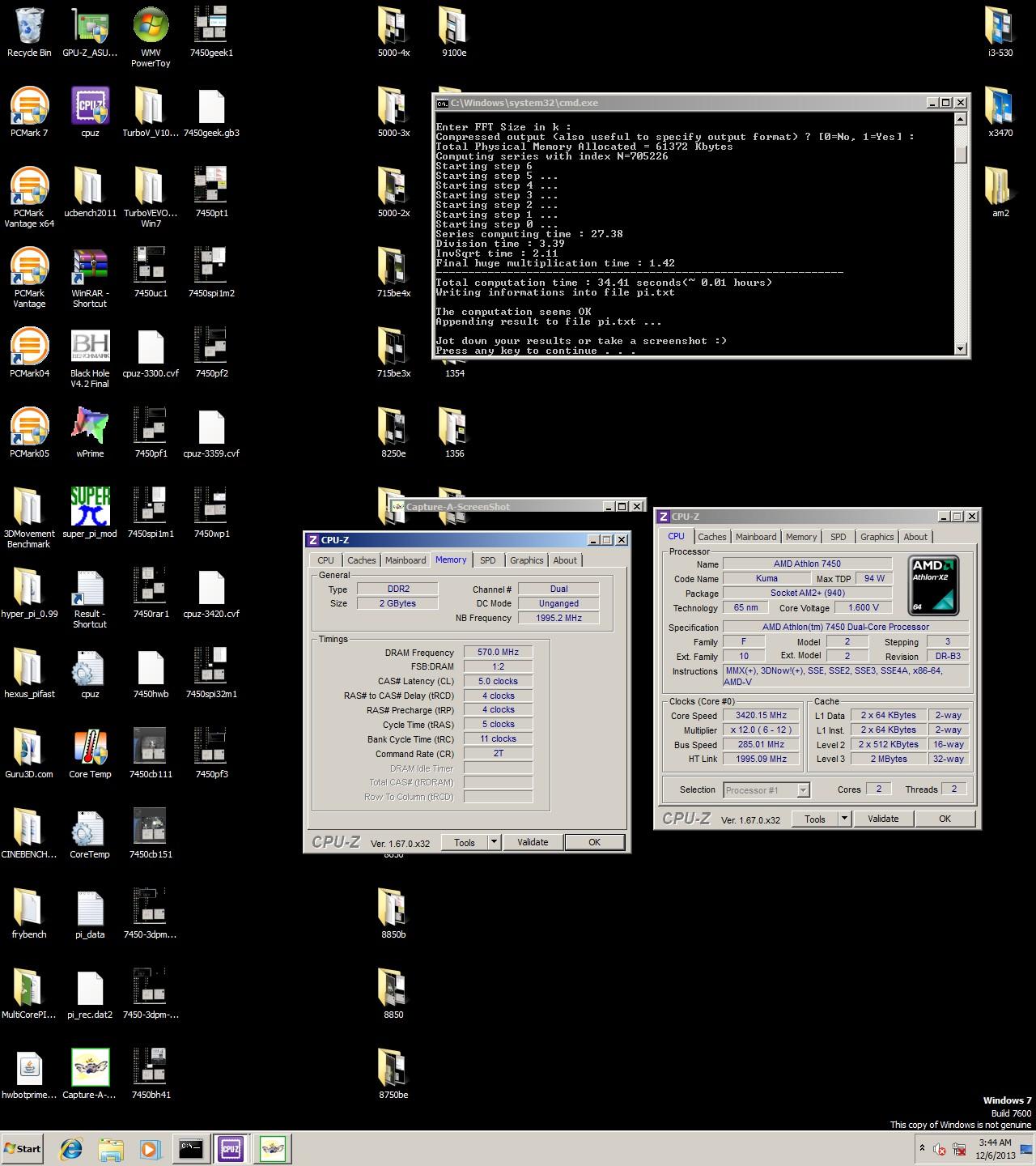Select PCMark04 desktop shortcut
The height and width of the screenshot is (1166, 1036).
29,353
